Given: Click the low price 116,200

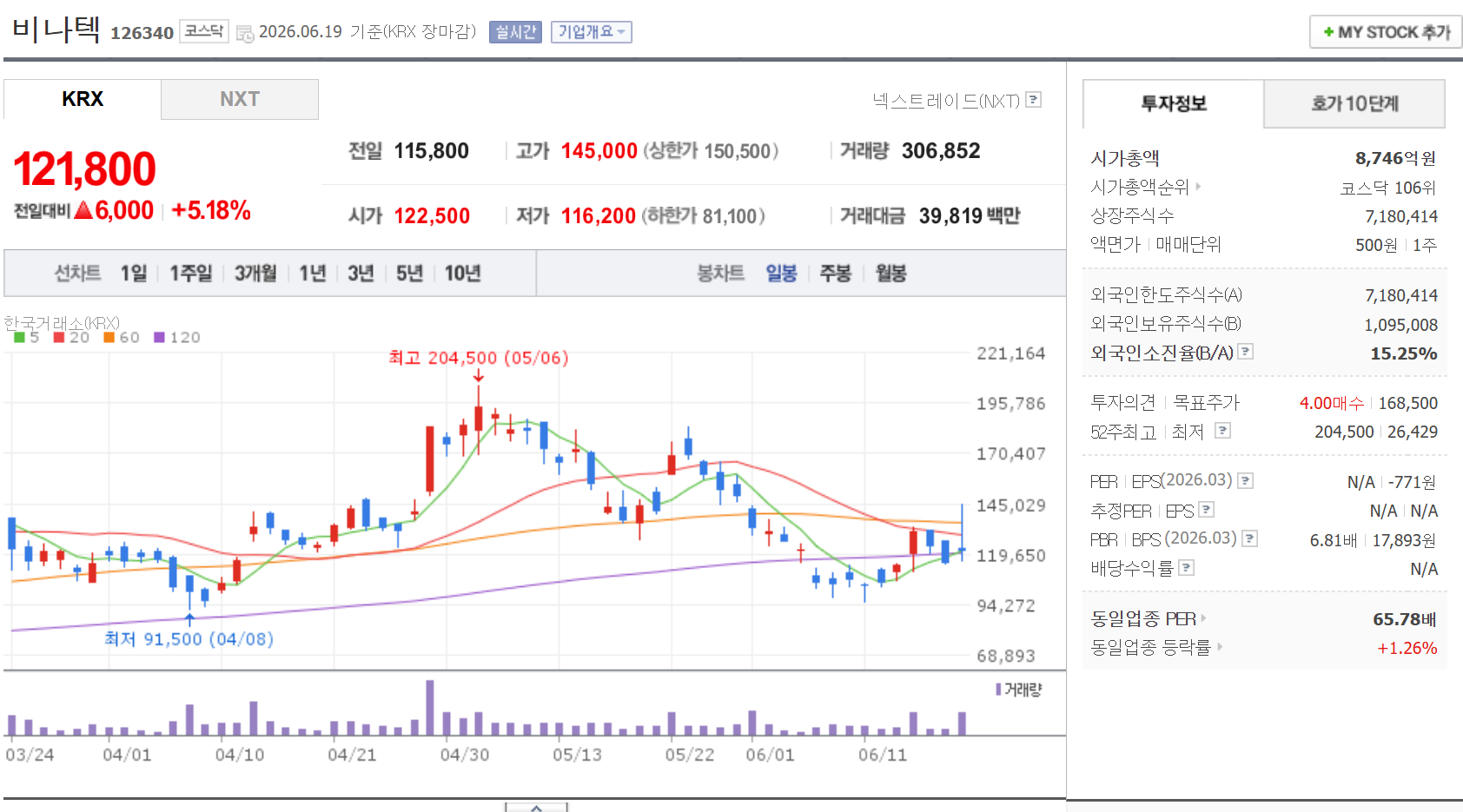Looking at the screenshot, I should [x=599, y=216].
